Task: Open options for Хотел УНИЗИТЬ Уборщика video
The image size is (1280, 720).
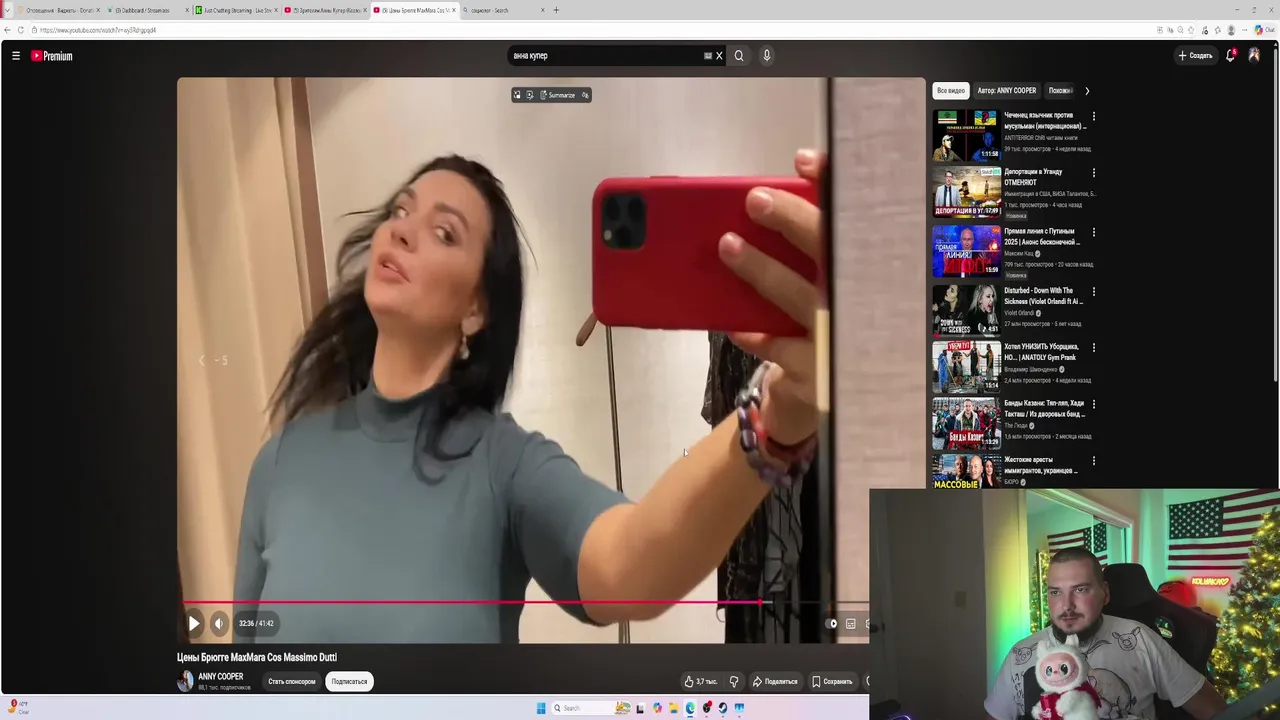Action: coord(1093,348)
